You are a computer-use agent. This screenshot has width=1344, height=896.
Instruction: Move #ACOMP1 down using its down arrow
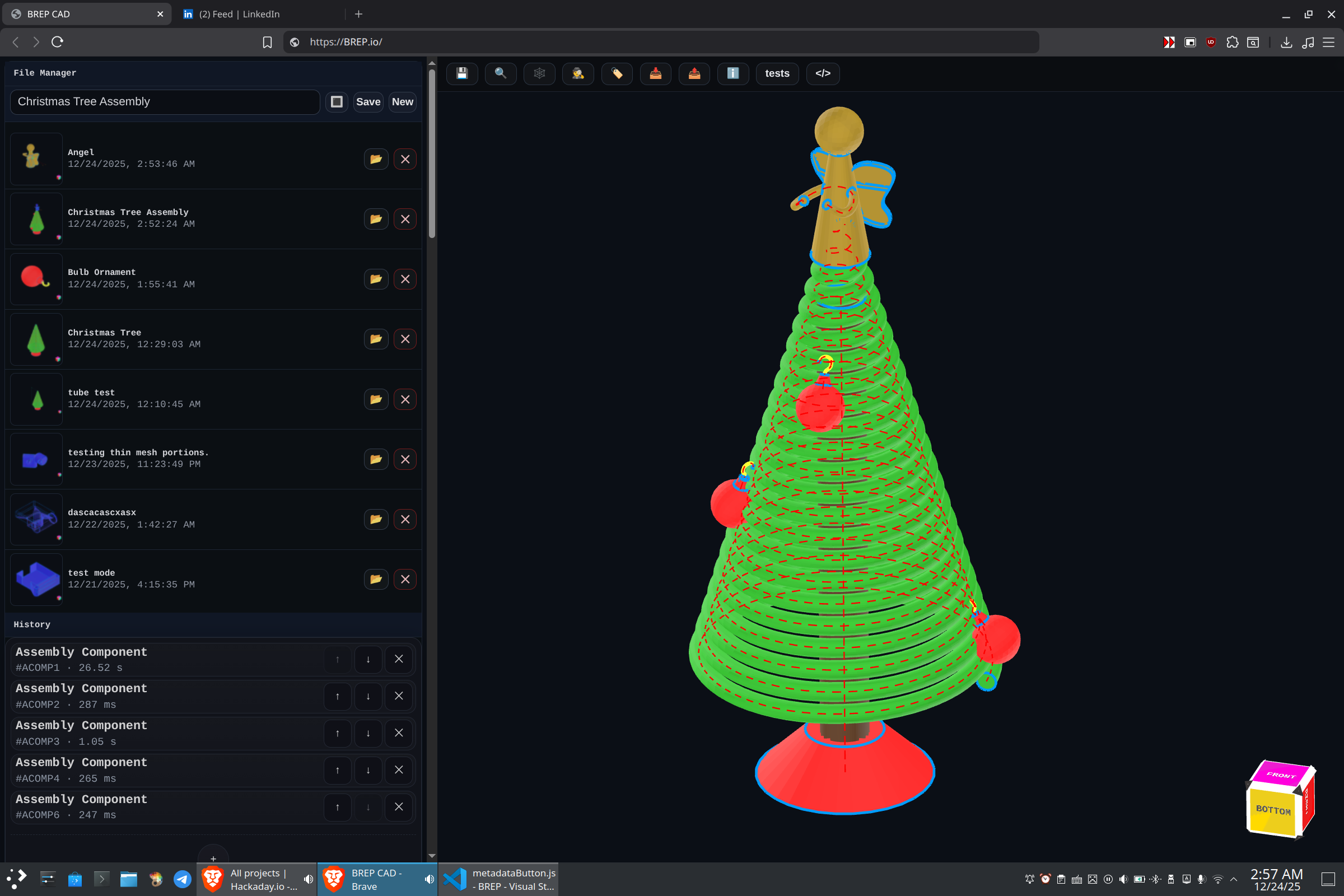point(368,659)
